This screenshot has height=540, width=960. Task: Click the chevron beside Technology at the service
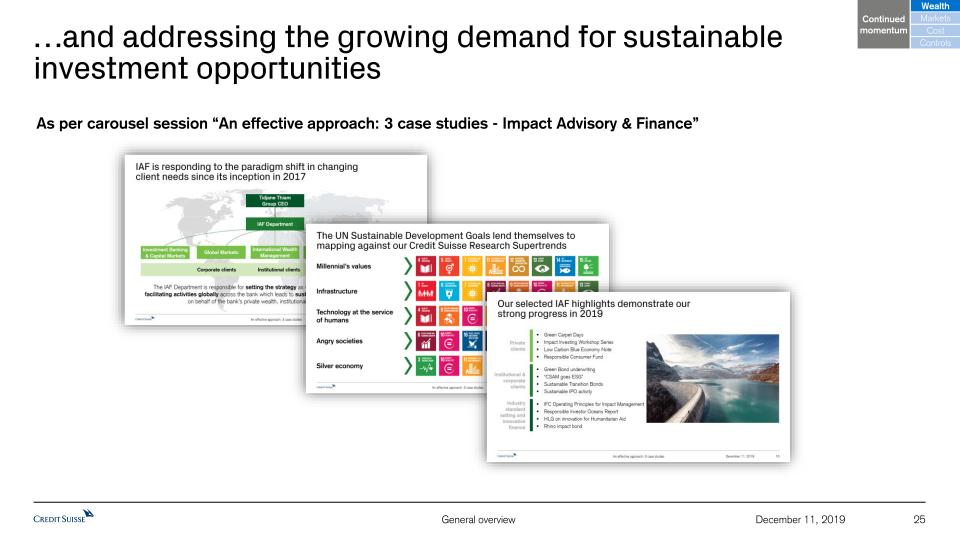point(408,316)
